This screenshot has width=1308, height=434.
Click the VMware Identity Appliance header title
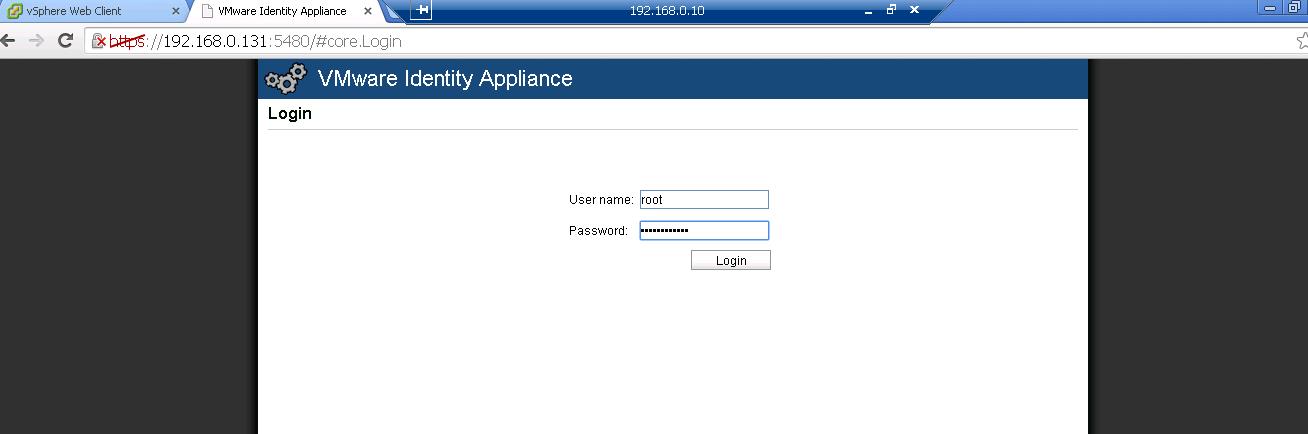(x=445, y=79)
